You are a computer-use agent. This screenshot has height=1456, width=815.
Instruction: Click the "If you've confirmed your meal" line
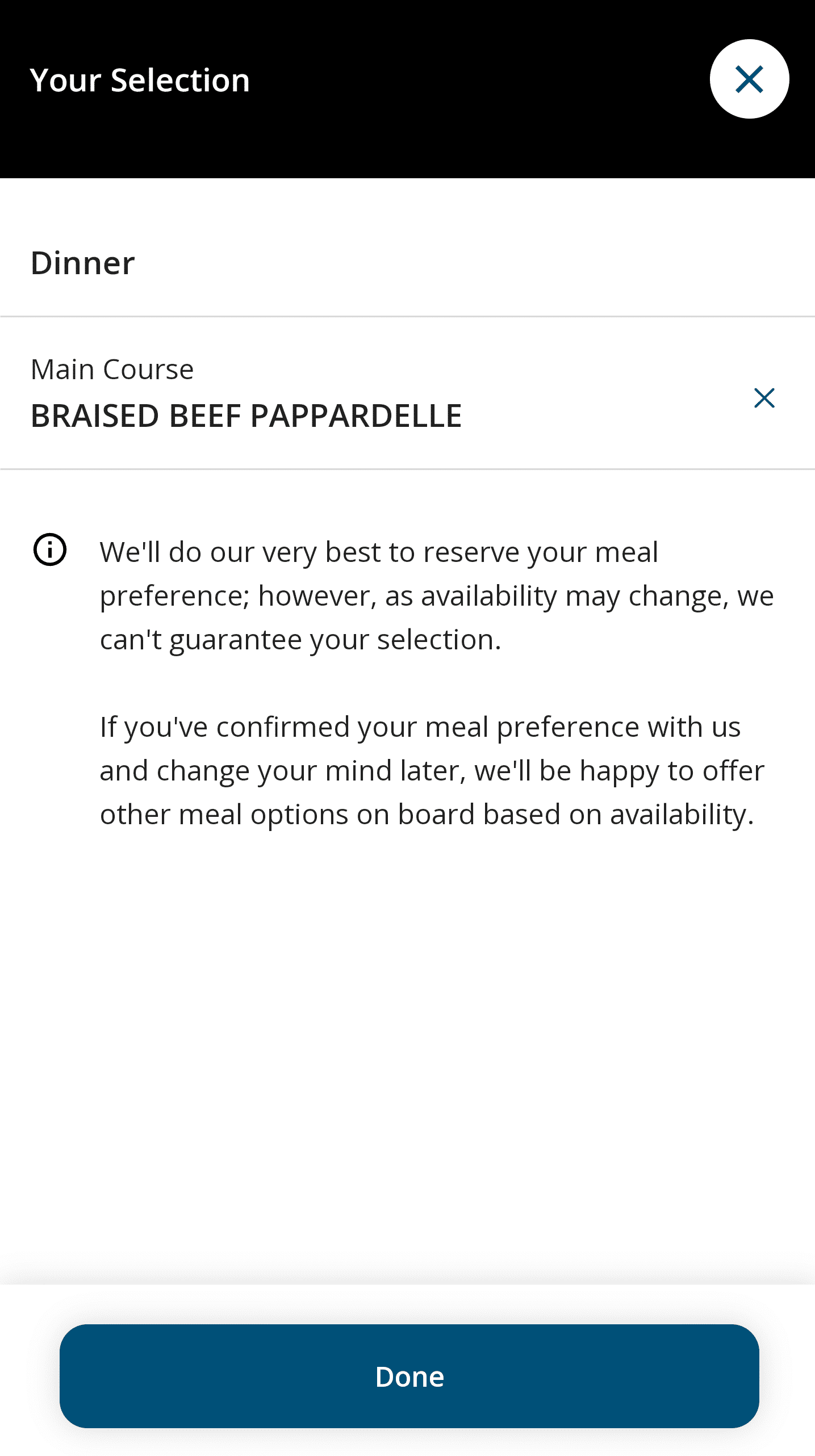click(420, 727)
